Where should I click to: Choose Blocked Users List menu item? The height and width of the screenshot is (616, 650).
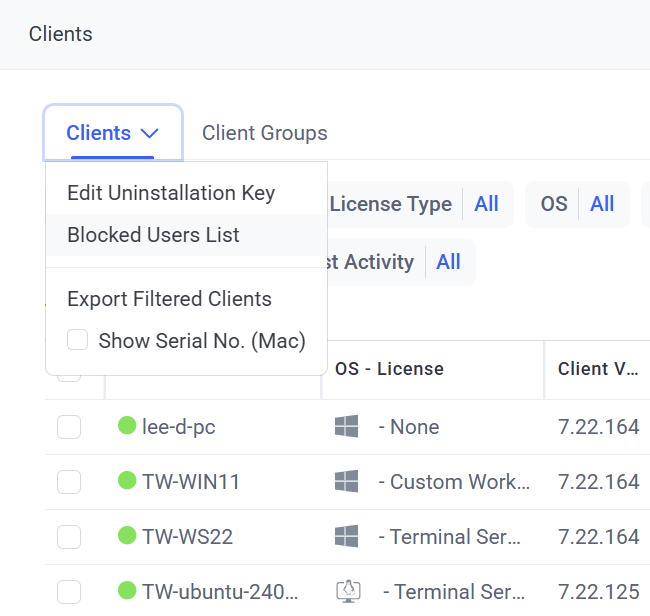click(x=153, y=235)
